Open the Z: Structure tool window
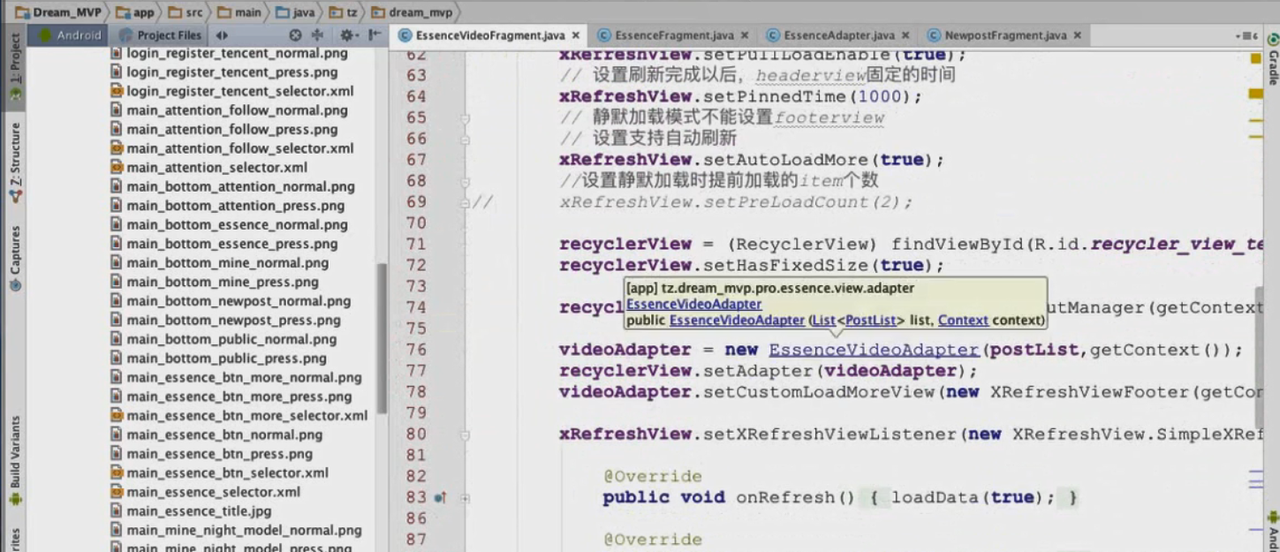Screen dimensions: 1280x552 [x=14, y=164]
